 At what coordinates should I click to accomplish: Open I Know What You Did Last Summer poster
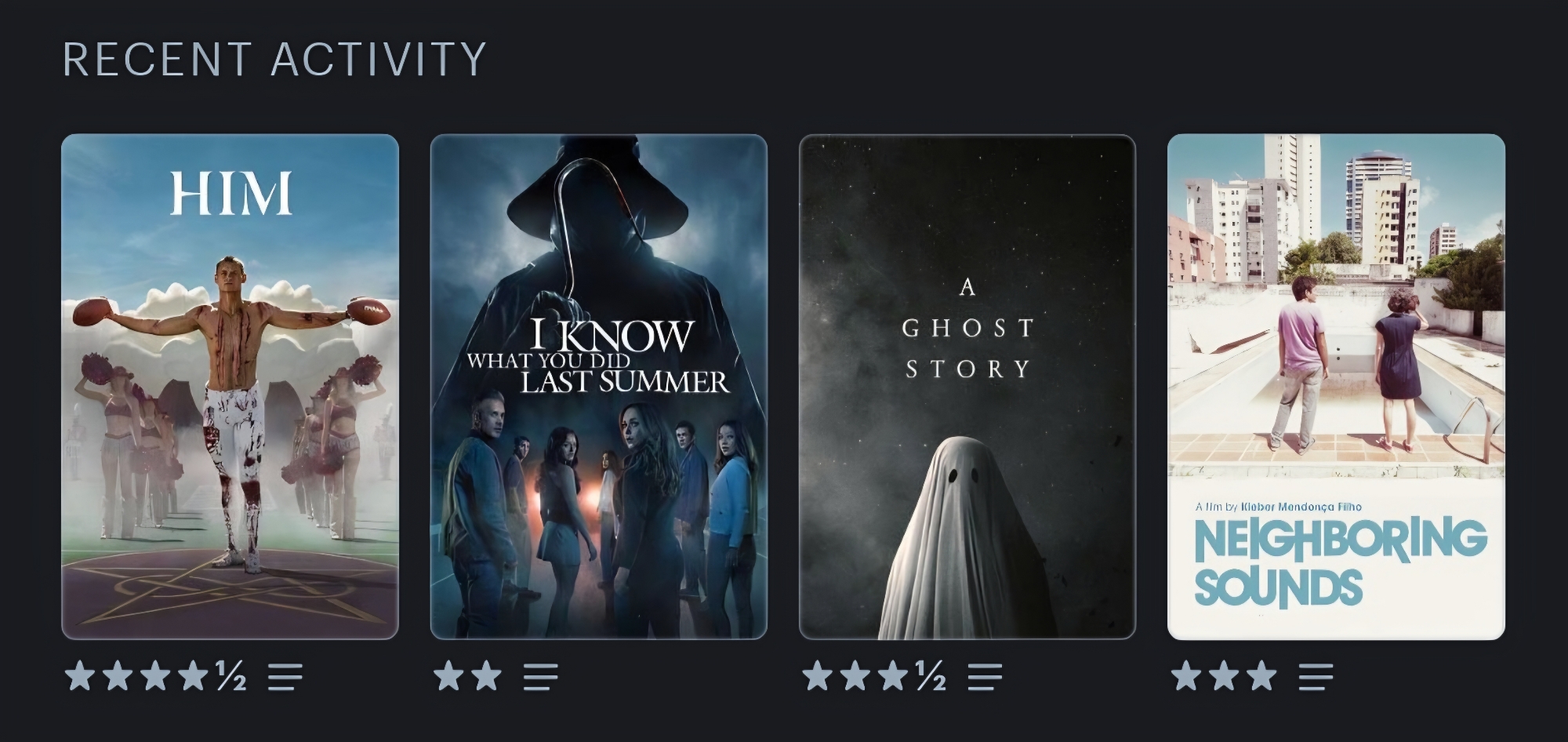[x=599, y=387]
